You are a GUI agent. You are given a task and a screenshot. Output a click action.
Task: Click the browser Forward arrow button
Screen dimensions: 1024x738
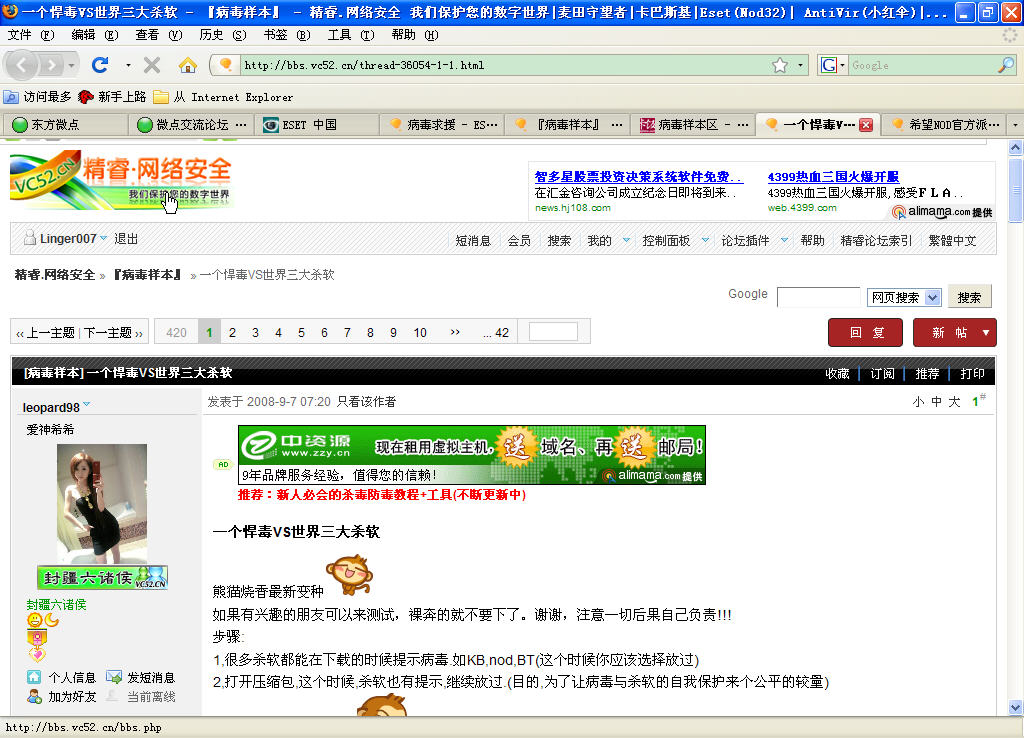[x=51, y=65]
